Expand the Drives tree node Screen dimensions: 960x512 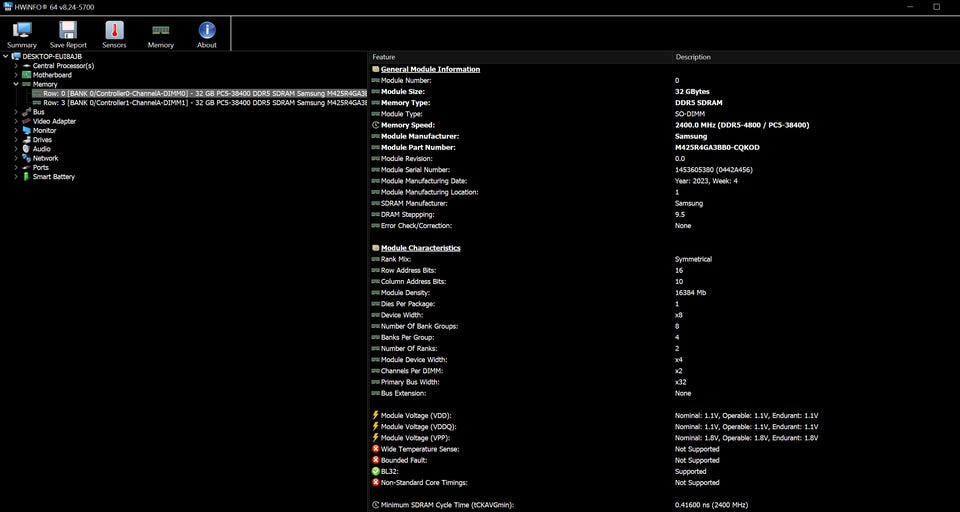pyautogui.click(x=17, y=140)
